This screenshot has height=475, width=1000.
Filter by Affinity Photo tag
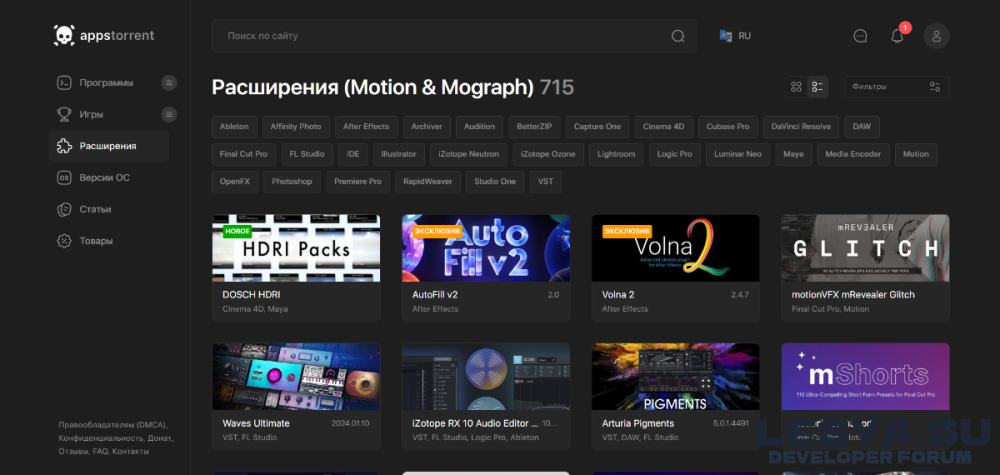296,127
